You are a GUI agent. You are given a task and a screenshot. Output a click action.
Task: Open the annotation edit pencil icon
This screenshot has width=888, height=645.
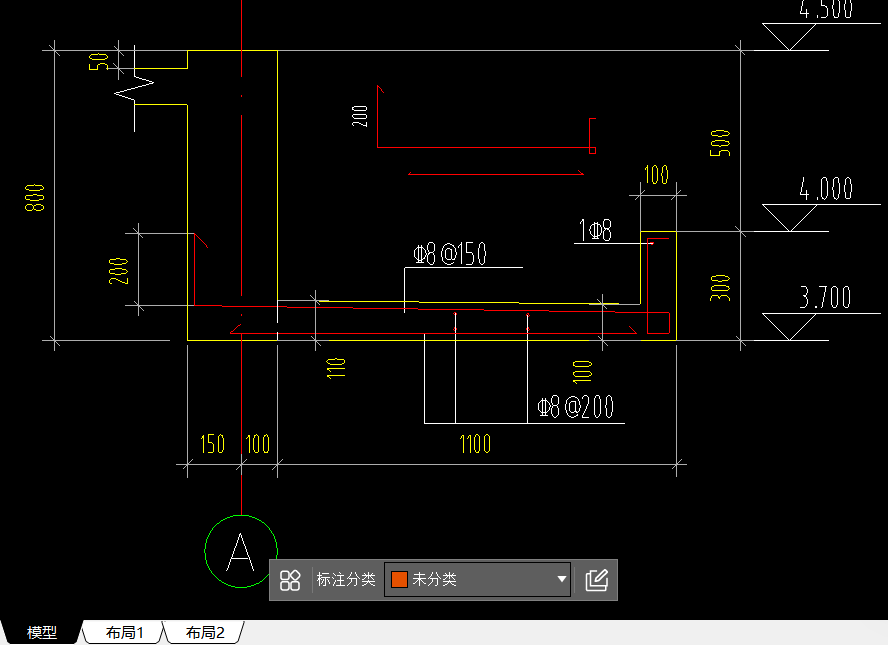click(596, 580)
